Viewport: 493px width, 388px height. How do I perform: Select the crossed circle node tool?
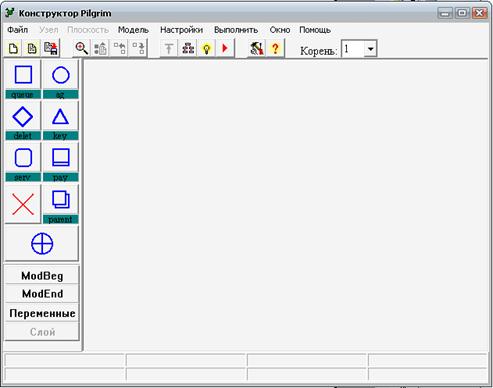point(42,243)
